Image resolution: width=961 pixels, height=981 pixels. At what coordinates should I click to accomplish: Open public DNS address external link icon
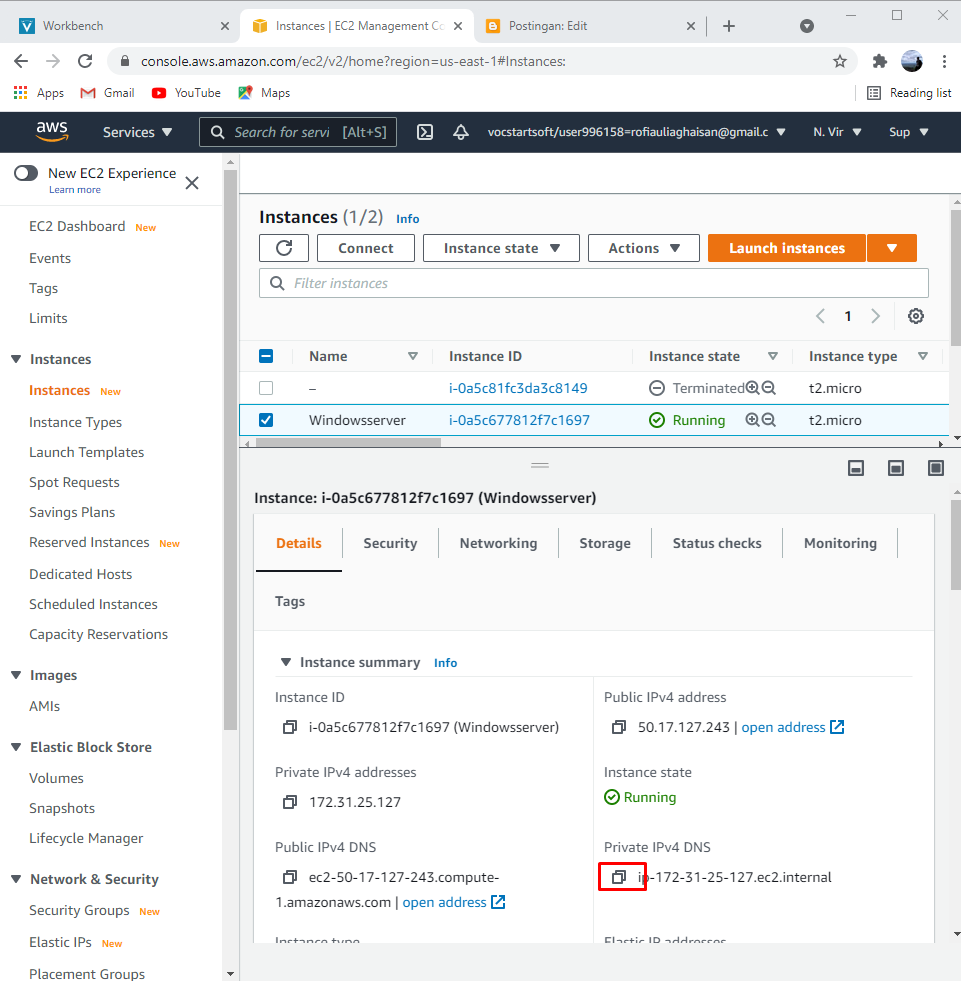498,902
